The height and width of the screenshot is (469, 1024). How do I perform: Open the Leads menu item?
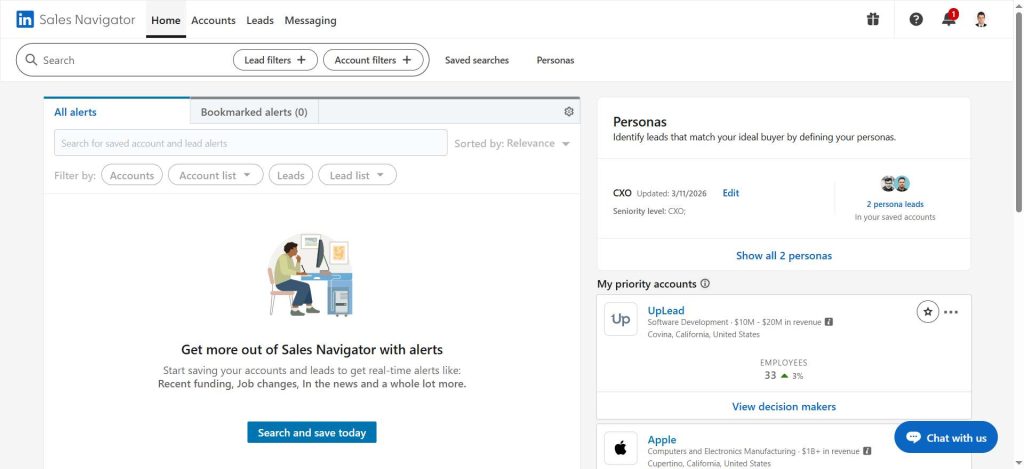click(260, 20)
